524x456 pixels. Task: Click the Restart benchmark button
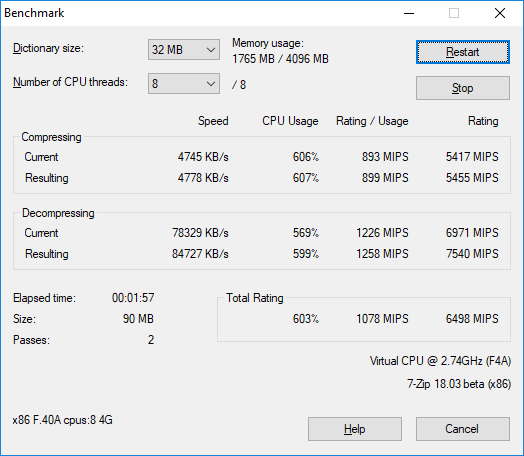(x=463, y=52)
